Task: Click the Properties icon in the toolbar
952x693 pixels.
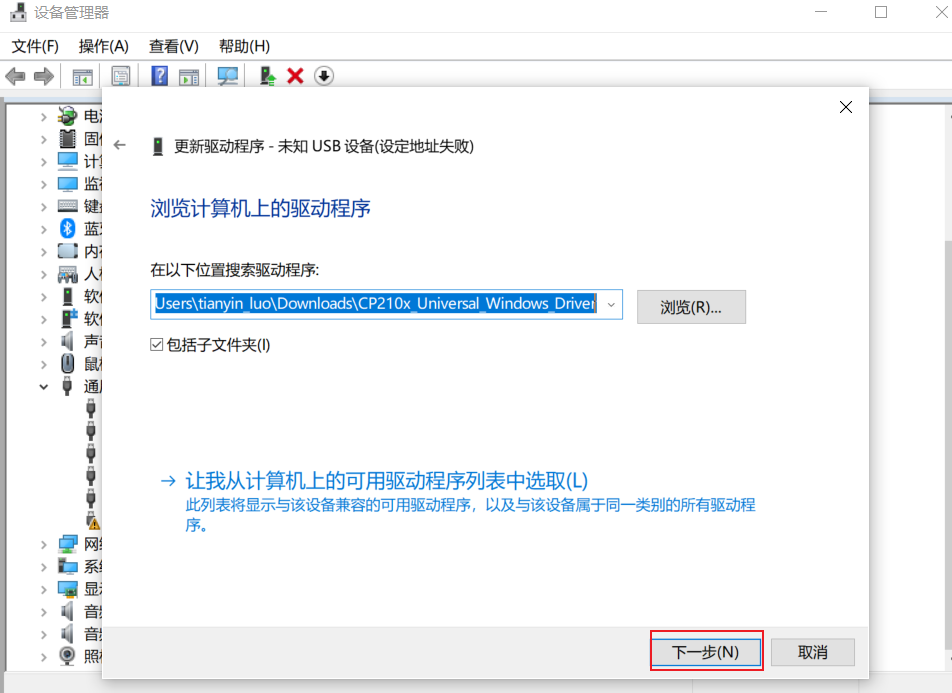Action: click(x=120, y=76)
